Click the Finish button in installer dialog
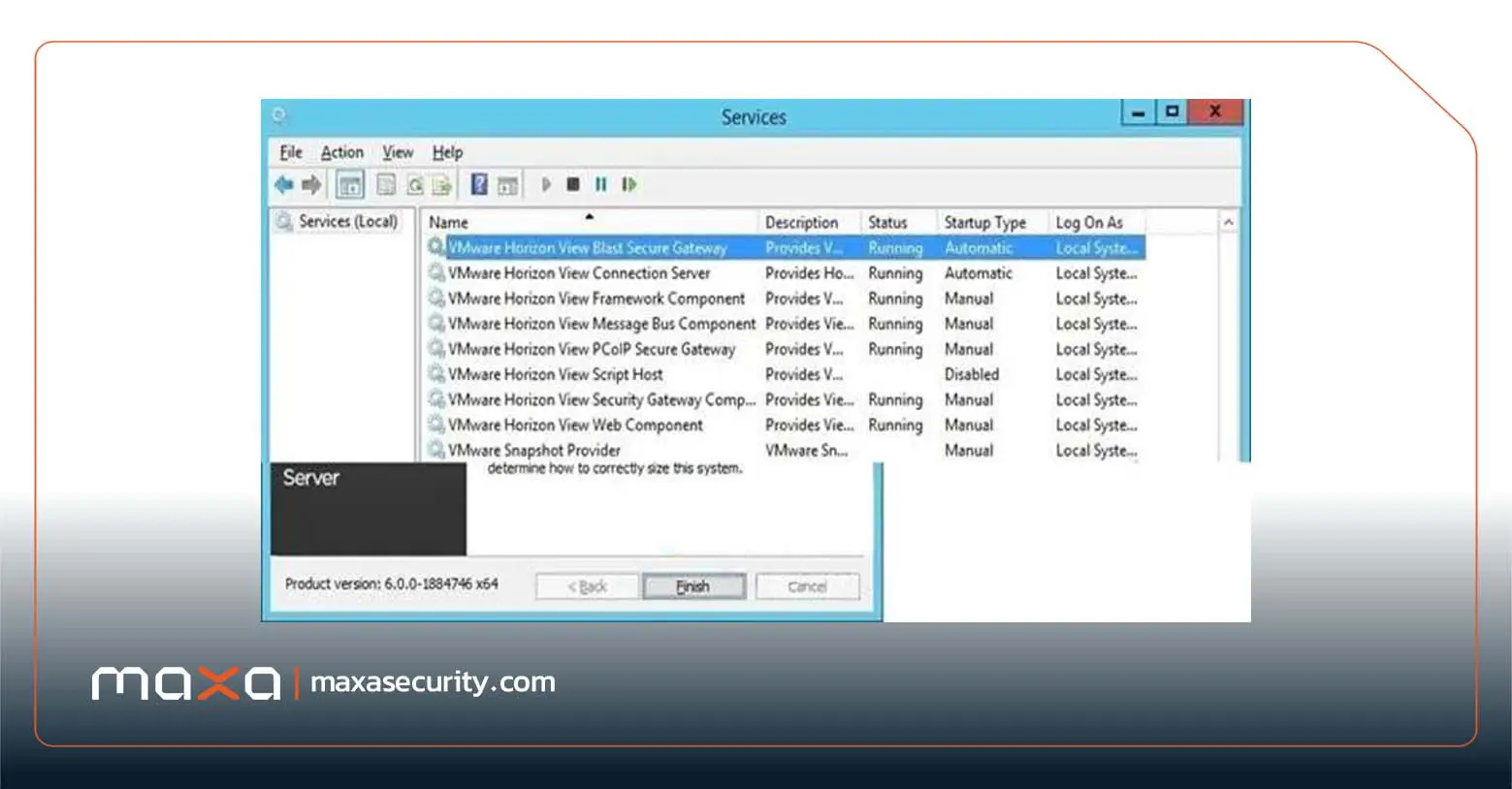The height and width of the screenshot is (789, 1512). (x=693, y=586)
